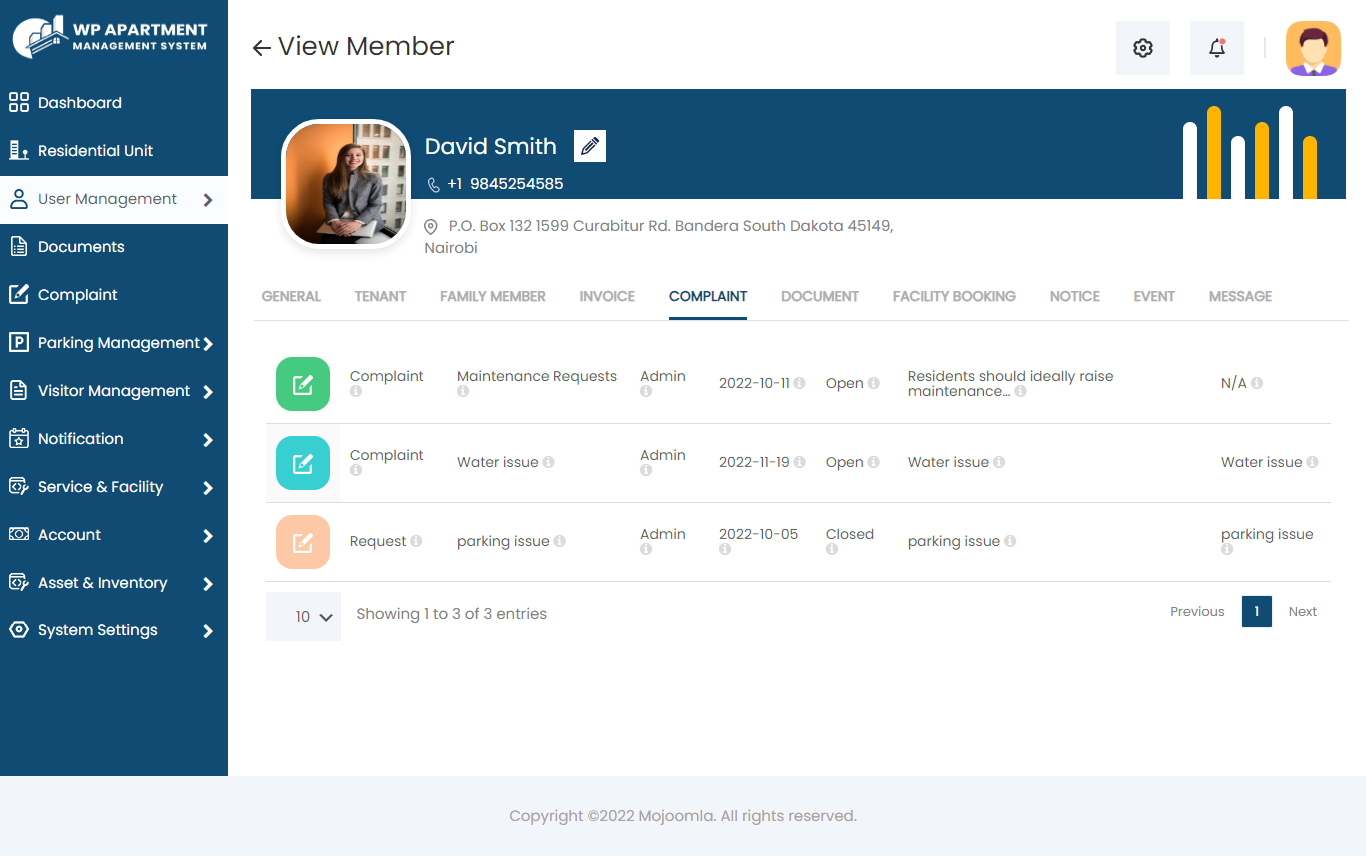Click the Next pagination button
Image resolution: width=1366 pixels, height=857 pixels.
[x=1303, y=612]
